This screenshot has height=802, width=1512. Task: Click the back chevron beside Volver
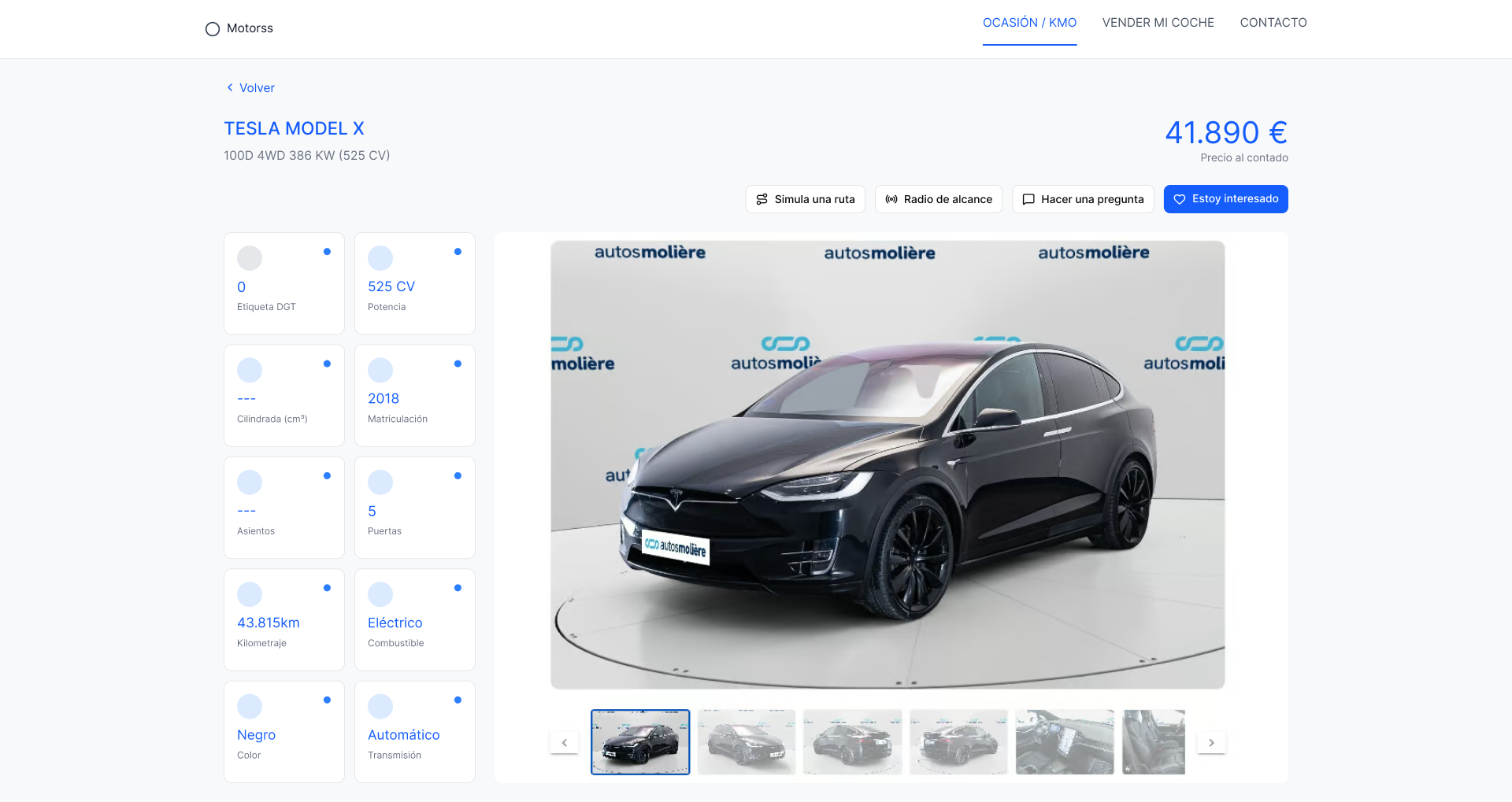coord(230,88)
